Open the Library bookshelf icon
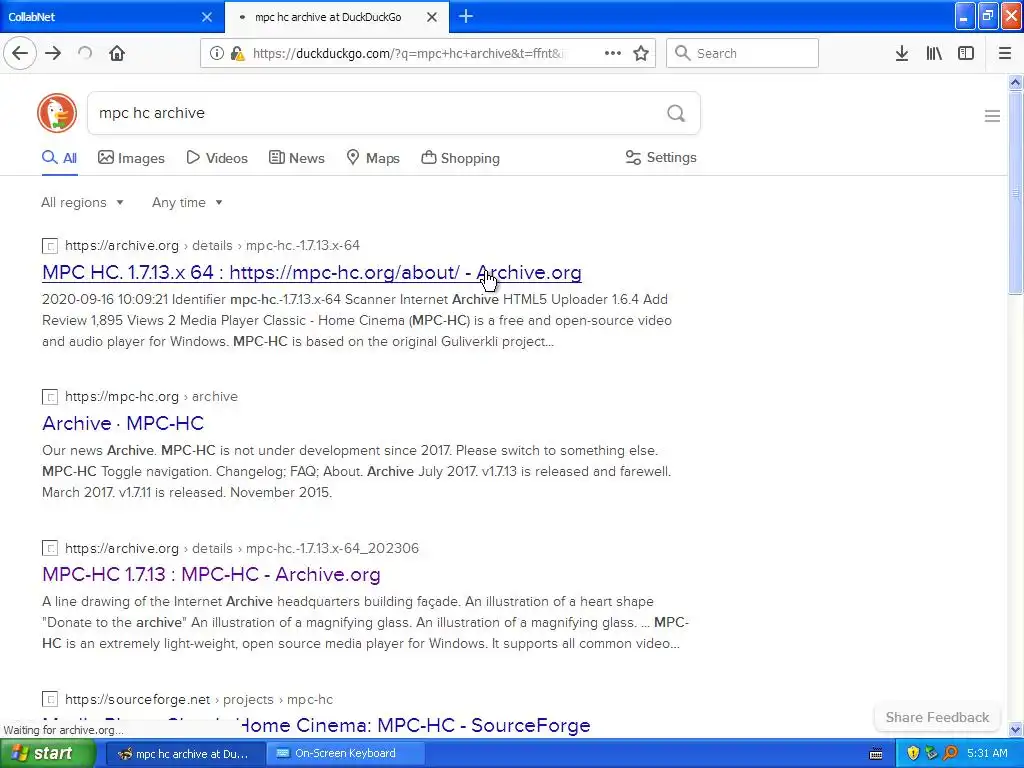Image resolution: width=1024 pixels, height=768 pixels. coord(934,53)
